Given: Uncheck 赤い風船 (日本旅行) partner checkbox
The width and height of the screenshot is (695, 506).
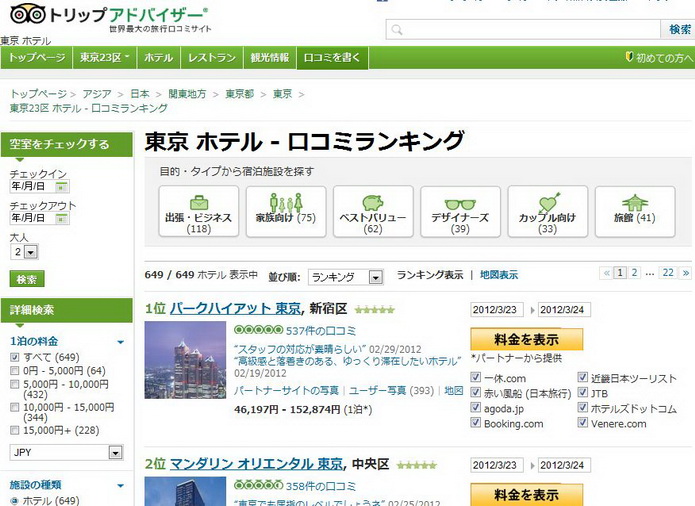Looking at the screenshot, I should pos(476,393).
